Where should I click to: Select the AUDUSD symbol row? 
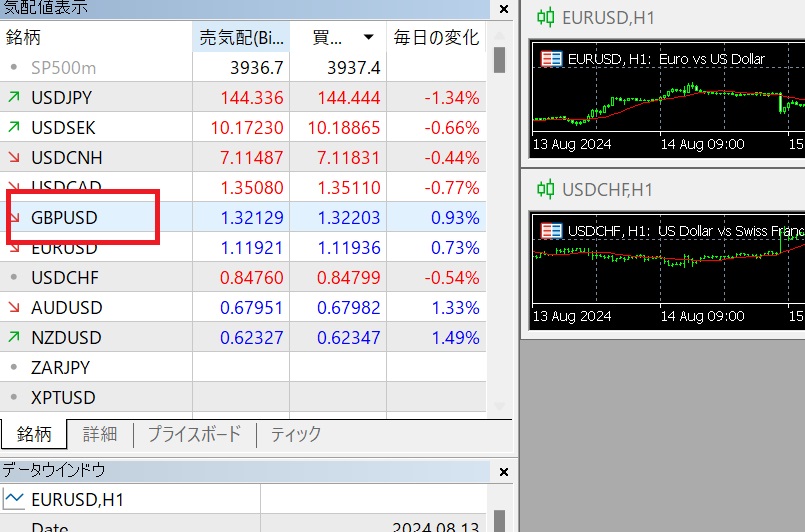click(243, 307)
